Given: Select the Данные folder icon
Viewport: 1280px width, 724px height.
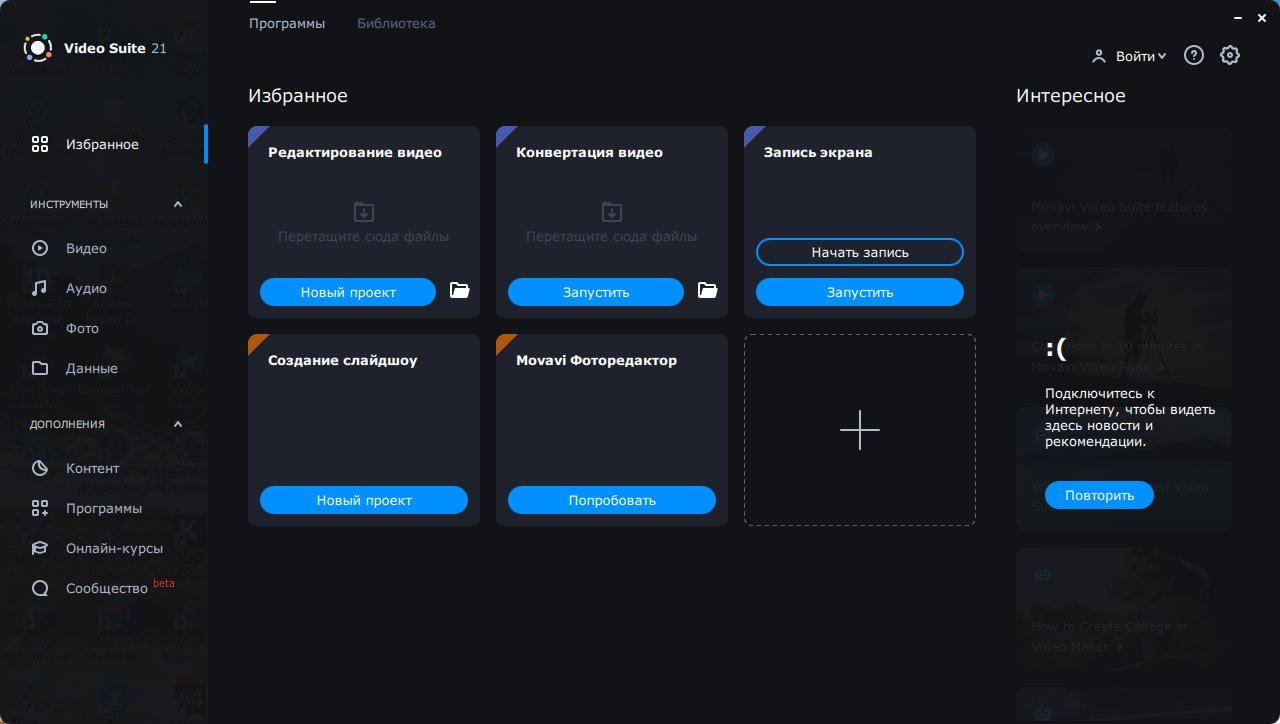Looking at the screenshot, I should 40,368.
